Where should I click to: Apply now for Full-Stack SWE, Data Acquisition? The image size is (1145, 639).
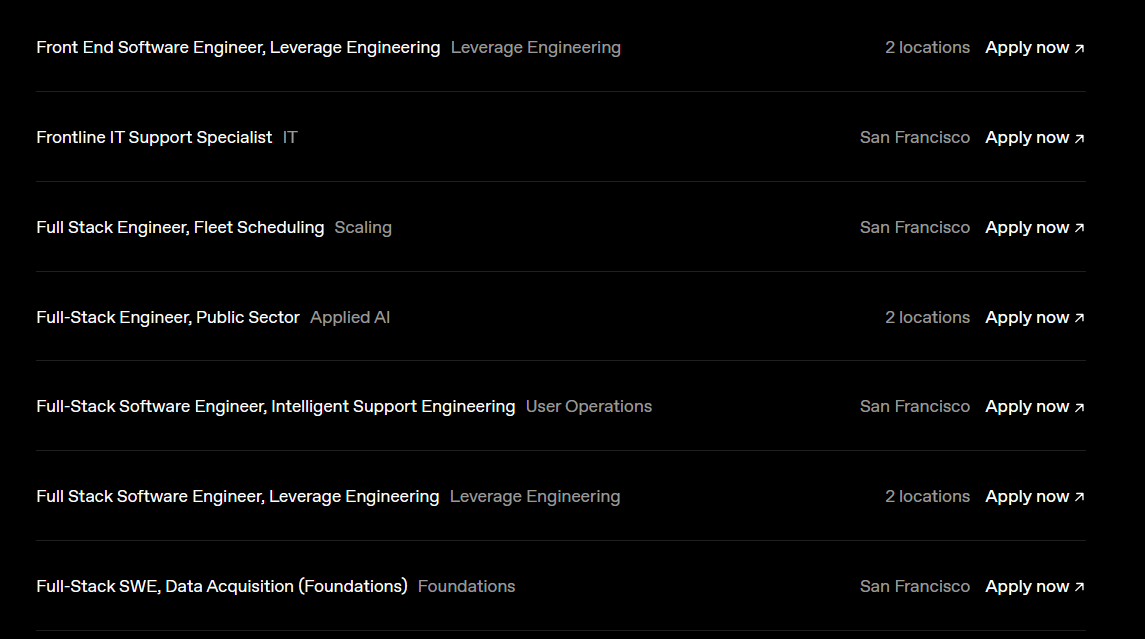(x=1035, y=586)
